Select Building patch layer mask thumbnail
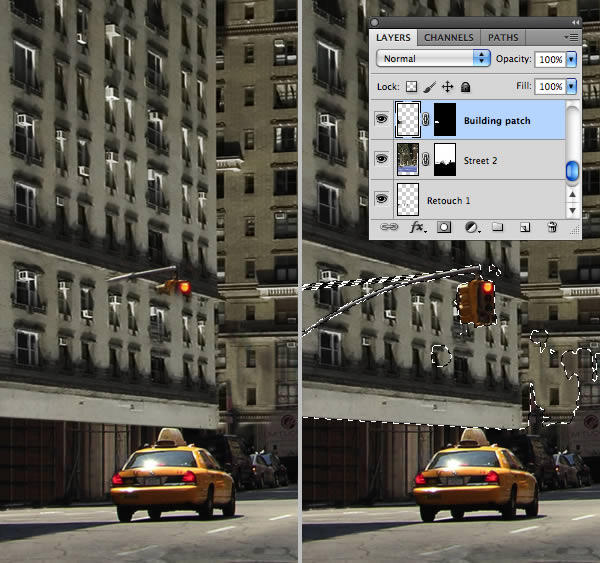The height and width of the screenshot is (563, 600). (445, 119)
